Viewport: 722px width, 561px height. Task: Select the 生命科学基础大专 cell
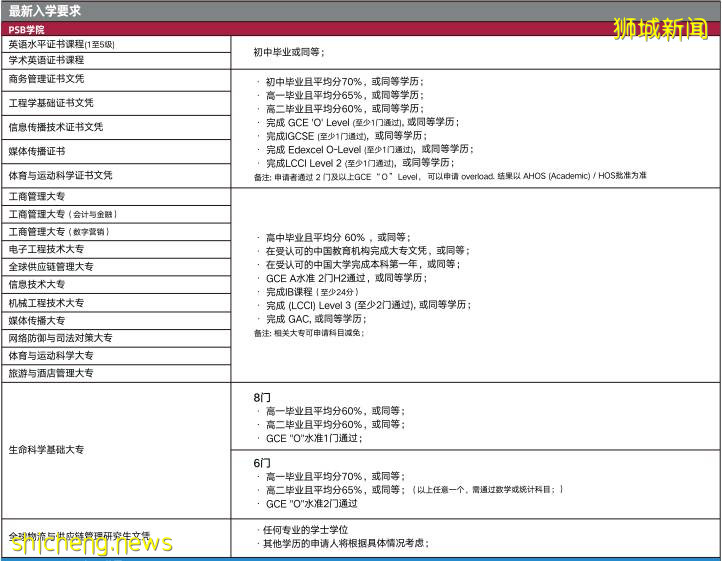[x=116, y=450]
